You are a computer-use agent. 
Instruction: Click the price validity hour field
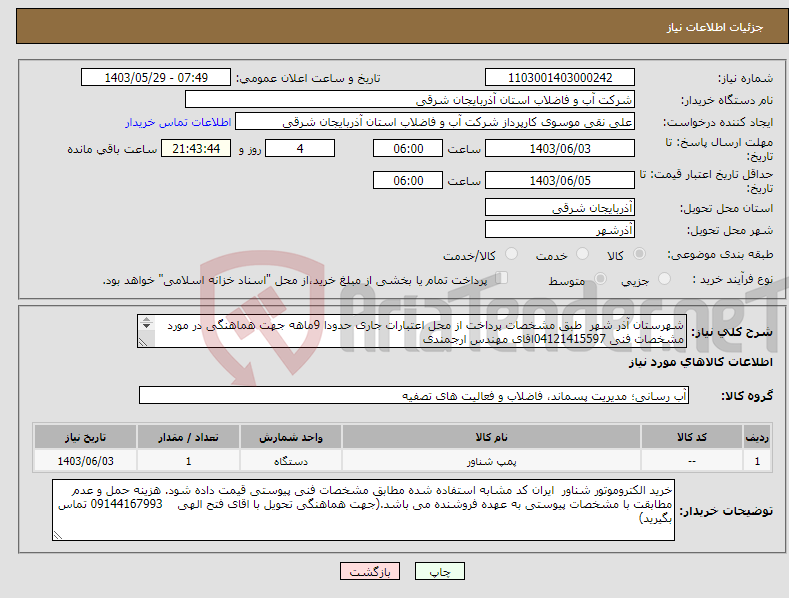(408, 180)
